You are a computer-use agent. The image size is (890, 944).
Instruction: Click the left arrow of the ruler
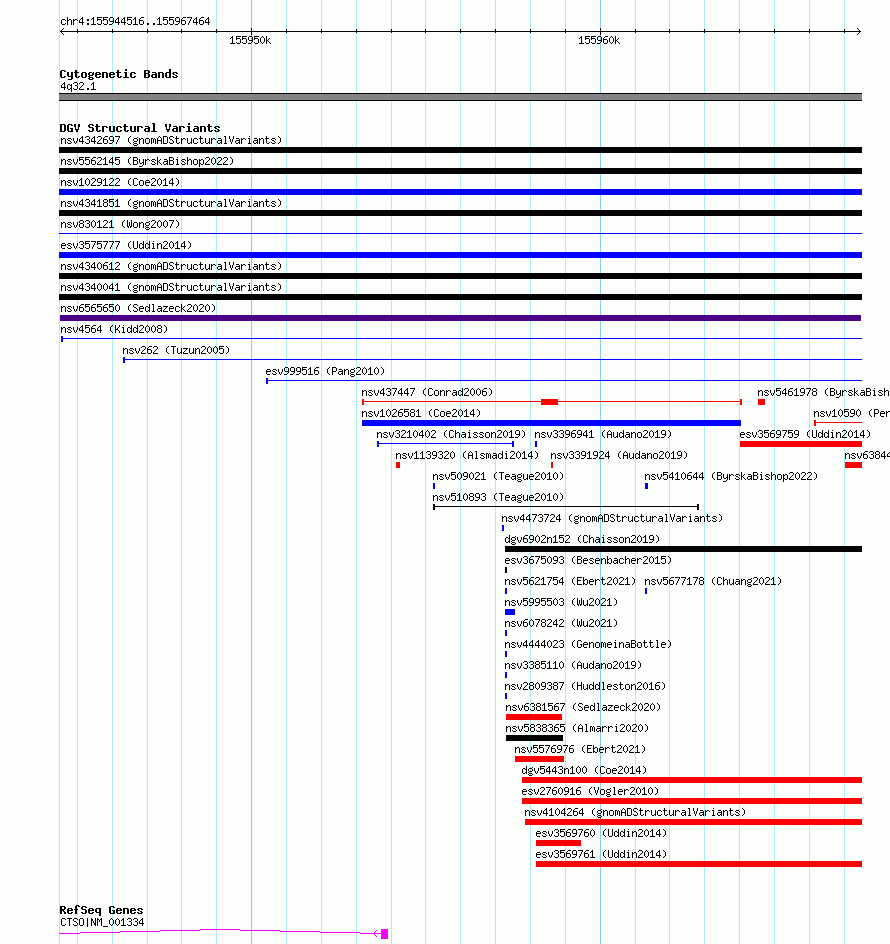[x=63, y=31]
